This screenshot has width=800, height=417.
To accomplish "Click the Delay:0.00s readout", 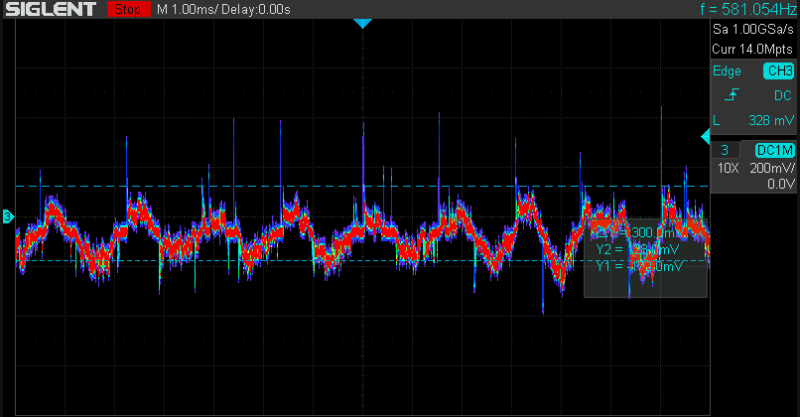I will [258, 9].
